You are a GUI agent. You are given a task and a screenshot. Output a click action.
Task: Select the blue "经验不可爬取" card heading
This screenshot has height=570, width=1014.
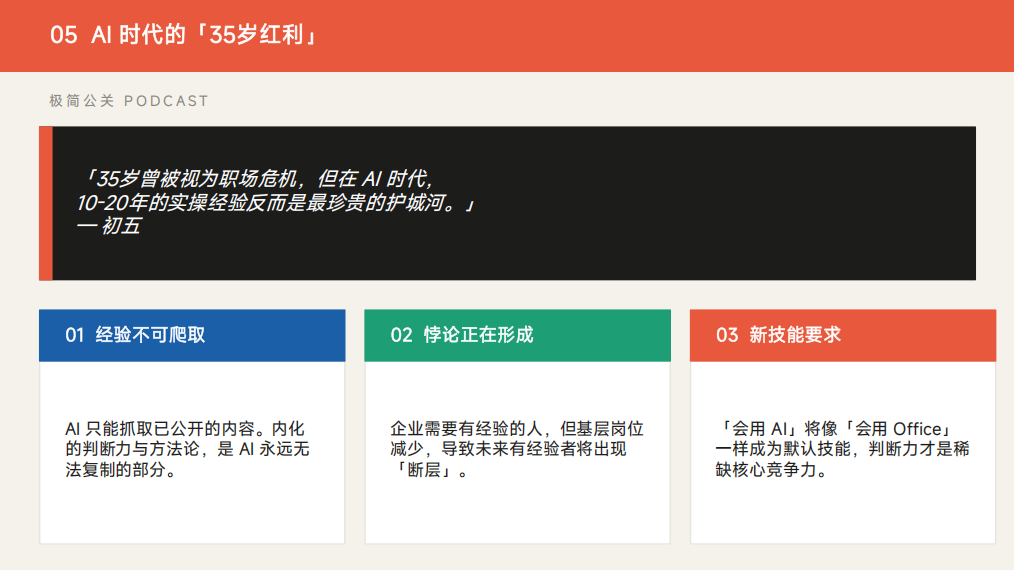click(x=150, y=335)
